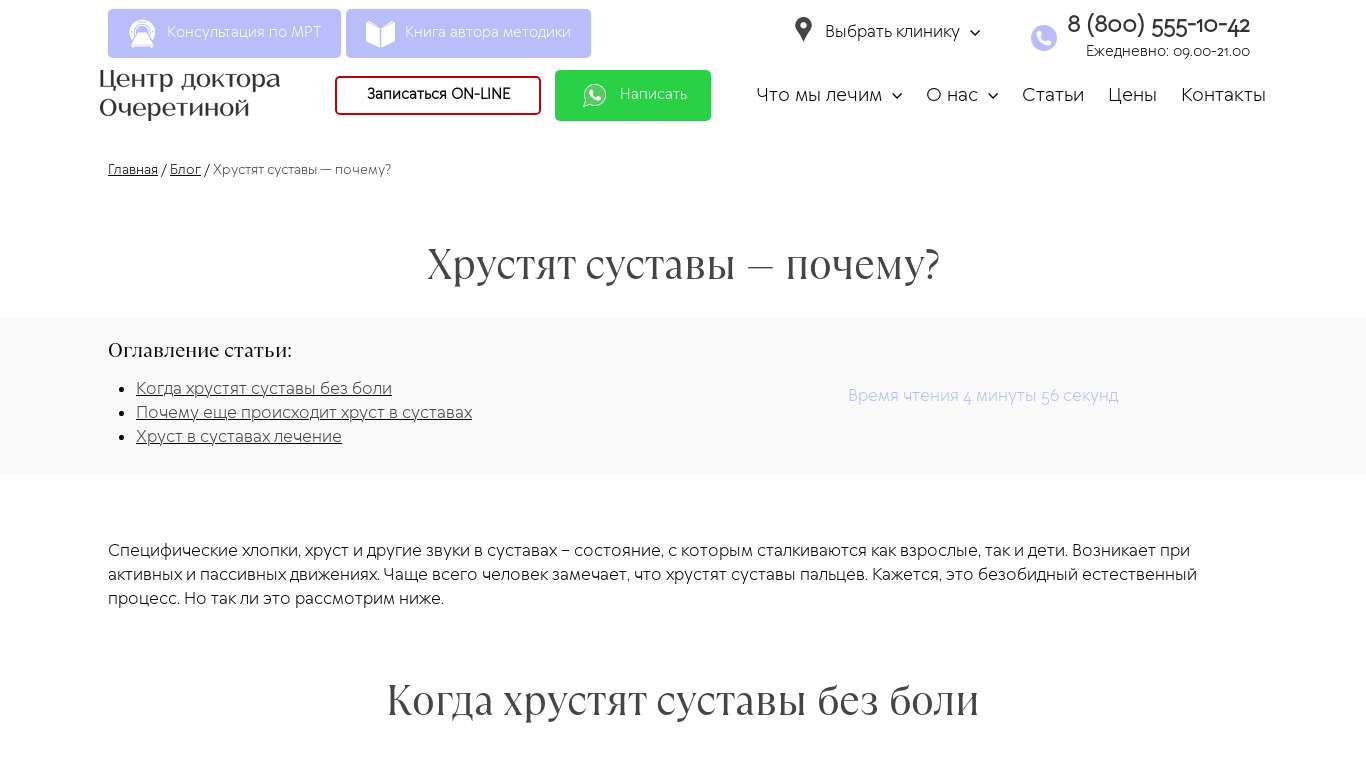The height and width of the screenshot is (768, 1366).
Task: Open the "Статьи" menu item
Action: pyautogui.click(x=1052, y=95)
